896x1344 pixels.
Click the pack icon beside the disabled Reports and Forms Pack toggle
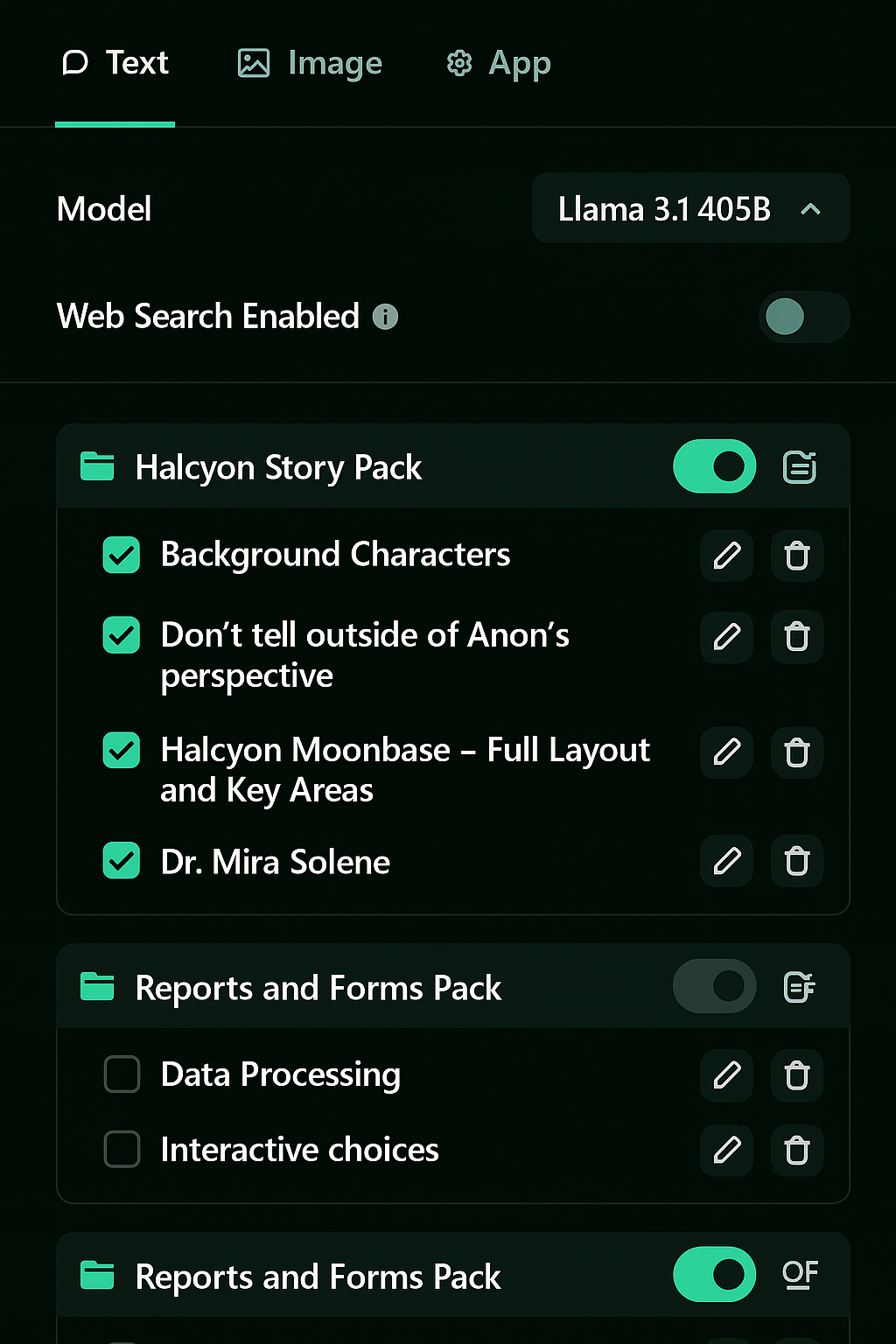tap(800, 987)
